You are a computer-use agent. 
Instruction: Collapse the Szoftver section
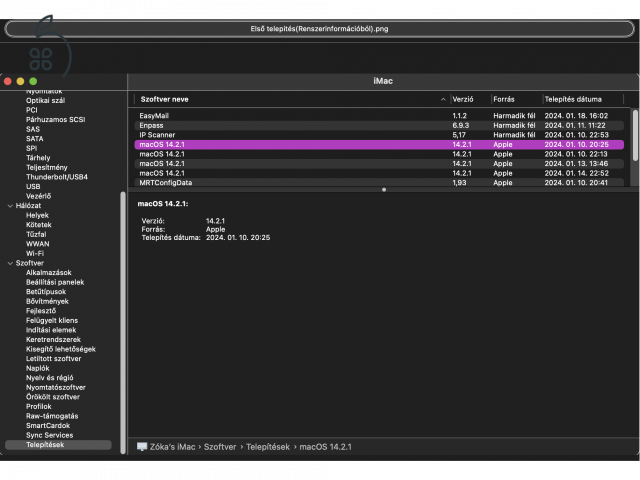point(10,263)
